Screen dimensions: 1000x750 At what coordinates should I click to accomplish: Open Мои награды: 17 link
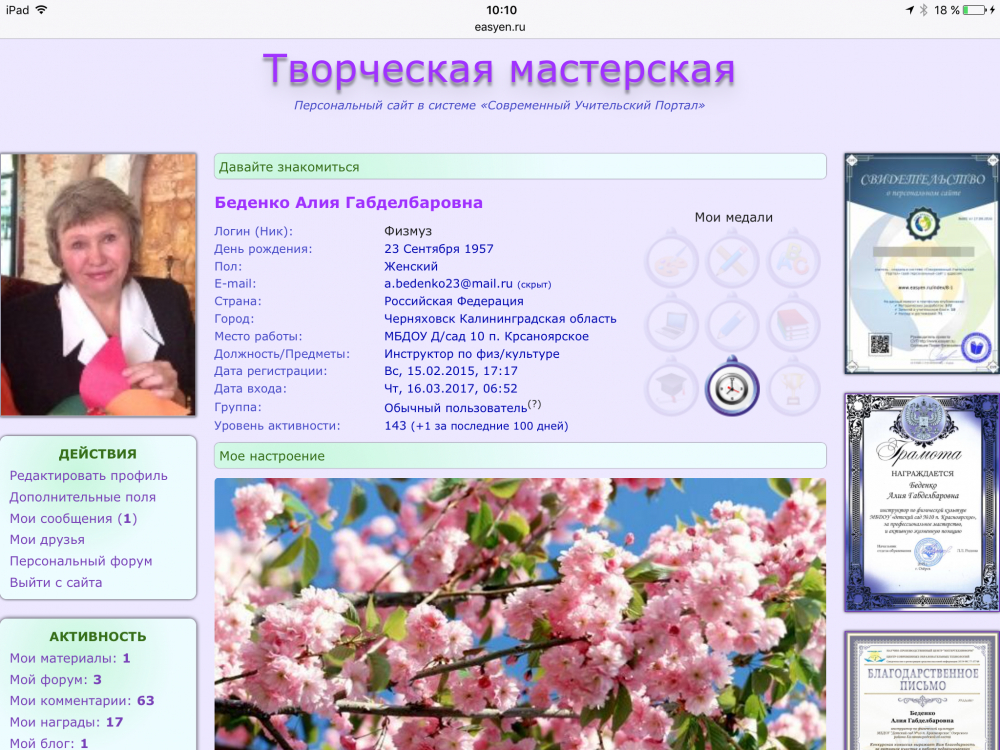pyautogui.click(x=66, y=723)
